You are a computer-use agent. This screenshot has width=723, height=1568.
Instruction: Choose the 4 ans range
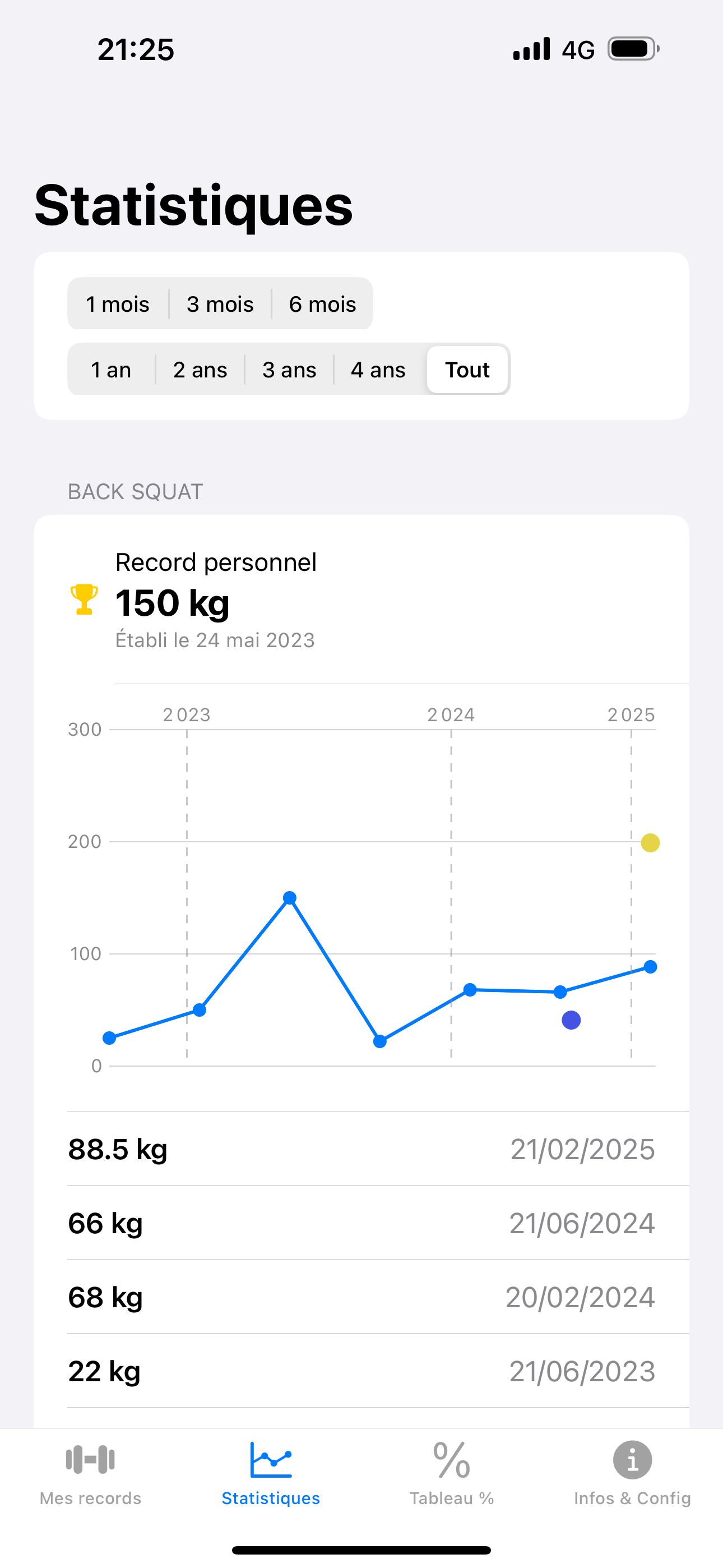coord(378,370)
